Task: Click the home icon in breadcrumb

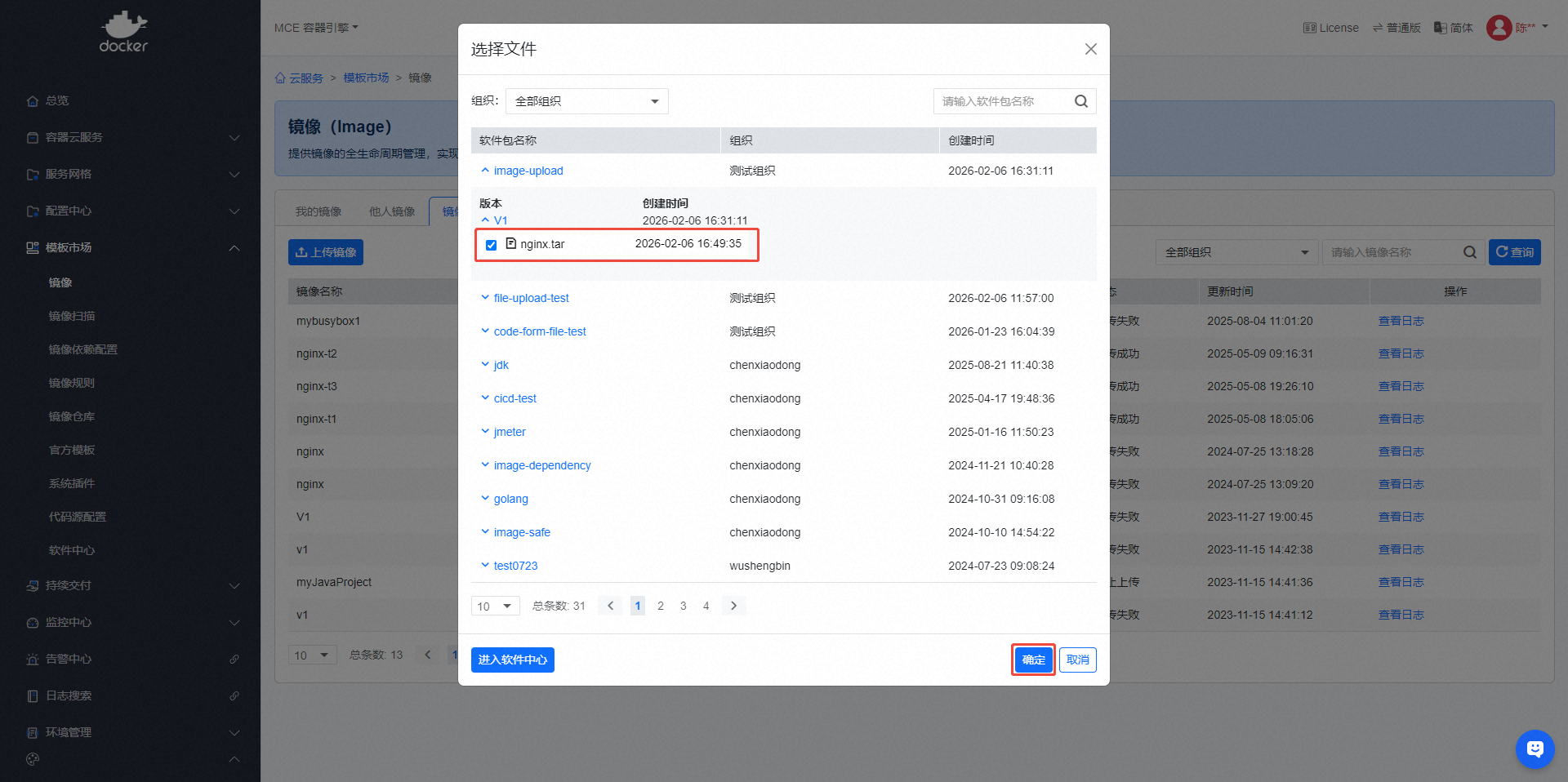Action: point(280,78)
